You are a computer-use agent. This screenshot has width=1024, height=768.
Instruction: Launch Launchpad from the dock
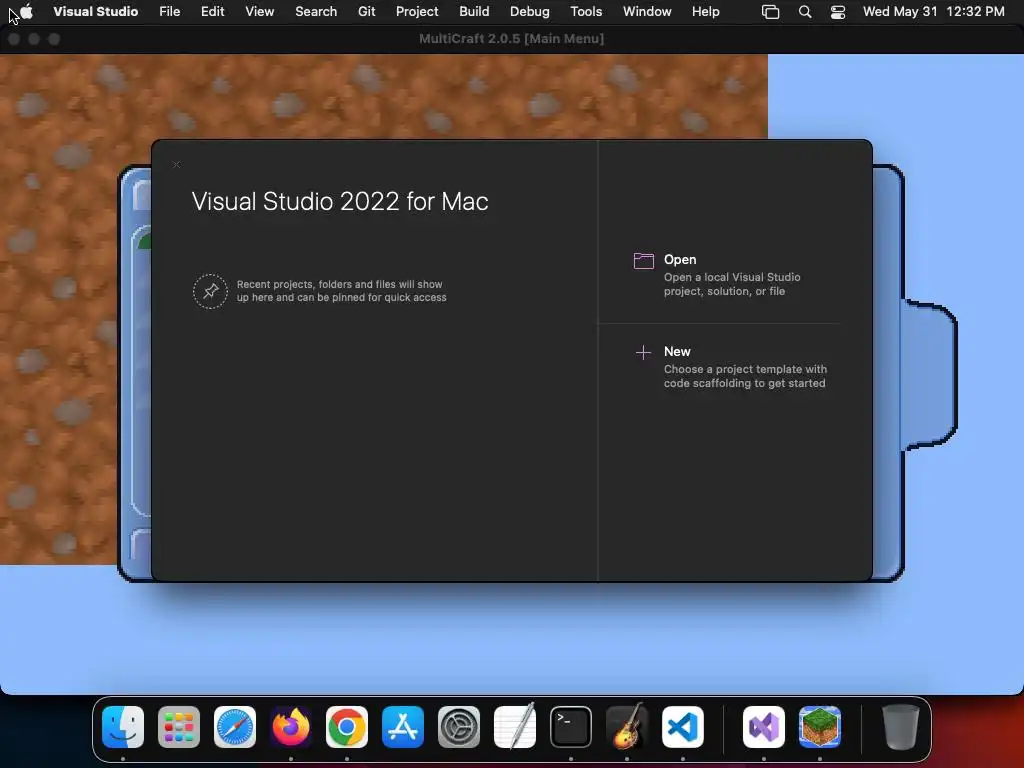[179, 727]
